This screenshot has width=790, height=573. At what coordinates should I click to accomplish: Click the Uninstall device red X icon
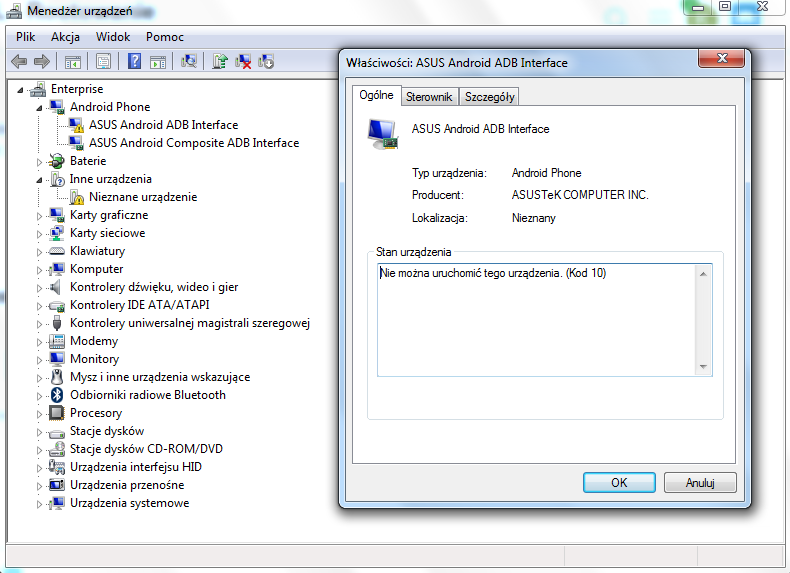pyautogui.click(x=243, y=62)
